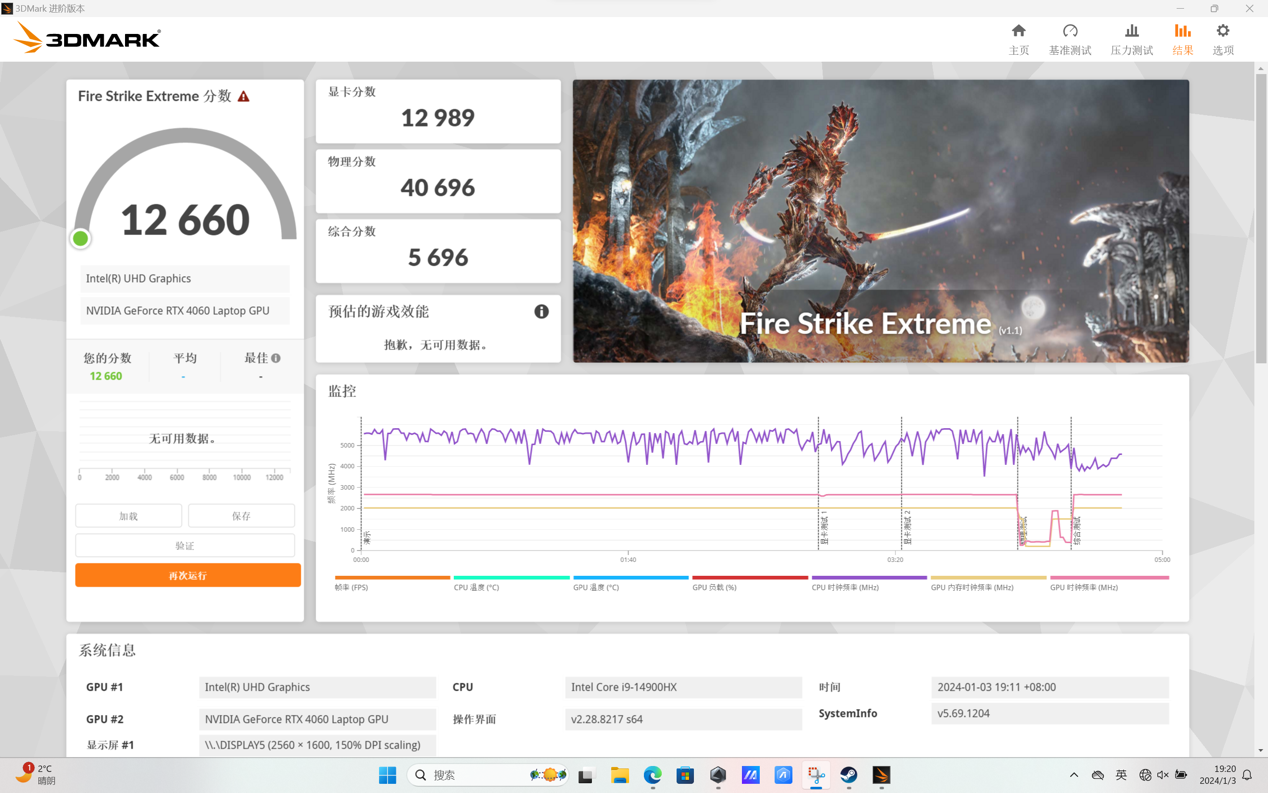Screen dimensions: 1268x793
Task: Click the 保存 (Save) button
Action: 241,516
